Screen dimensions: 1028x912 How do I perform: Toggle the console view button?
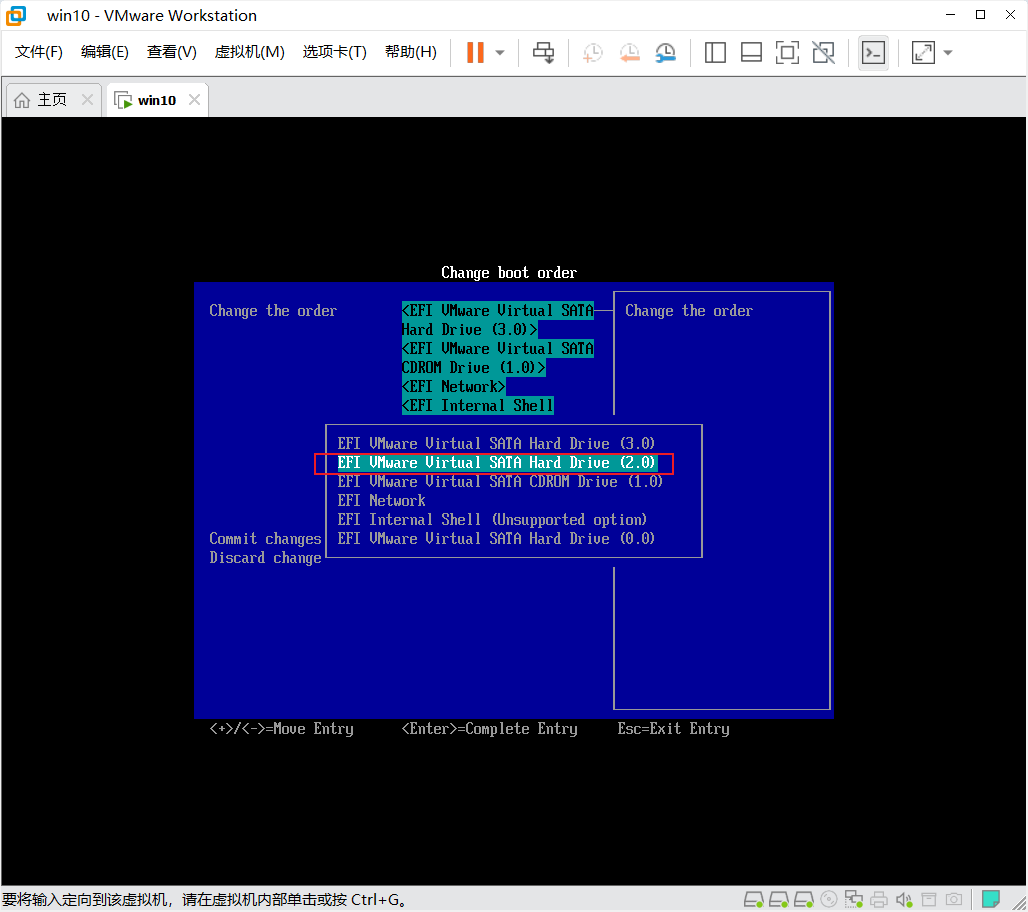873,52
